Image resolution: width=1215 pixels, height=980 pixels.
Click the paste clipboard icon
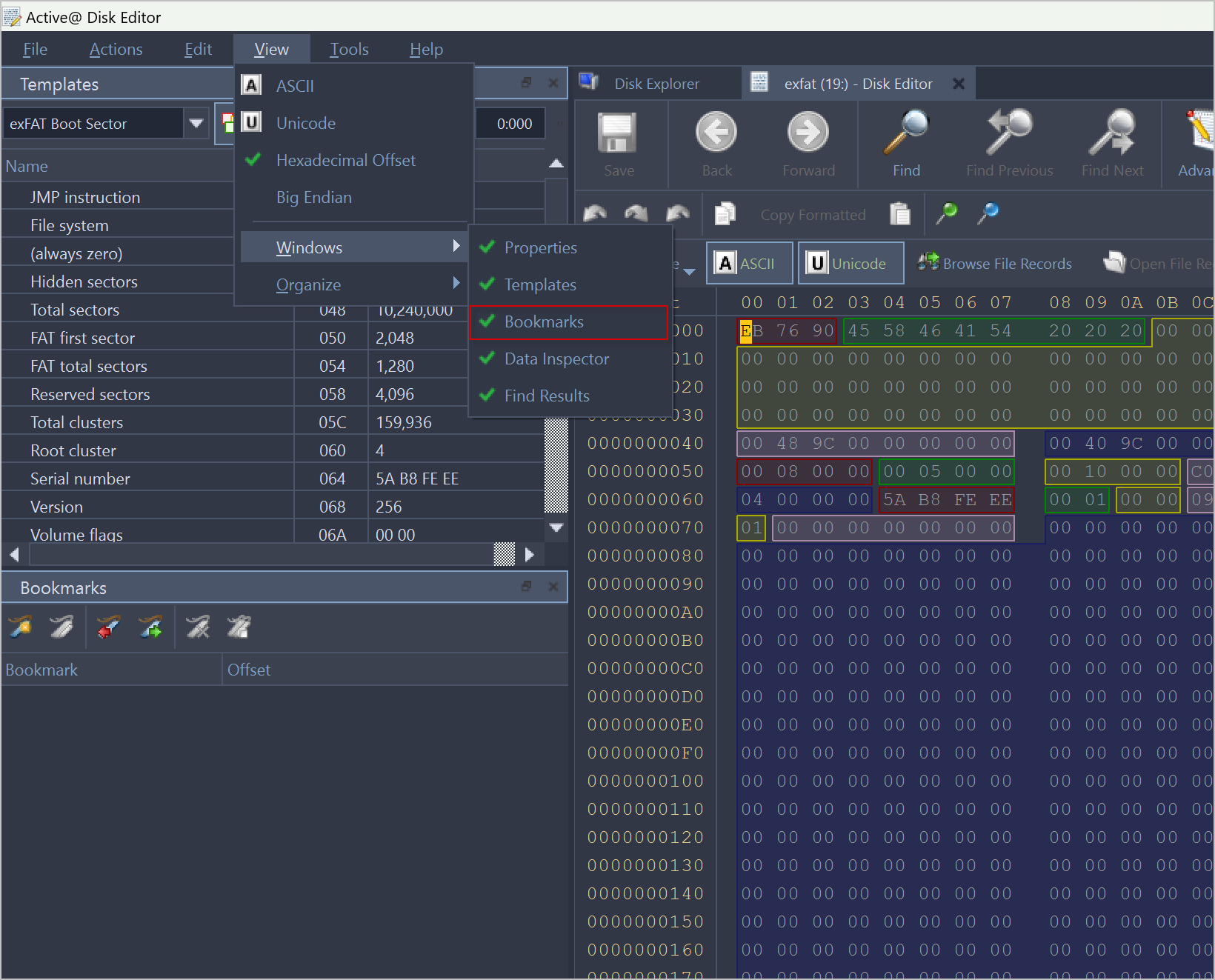point(899,214)
